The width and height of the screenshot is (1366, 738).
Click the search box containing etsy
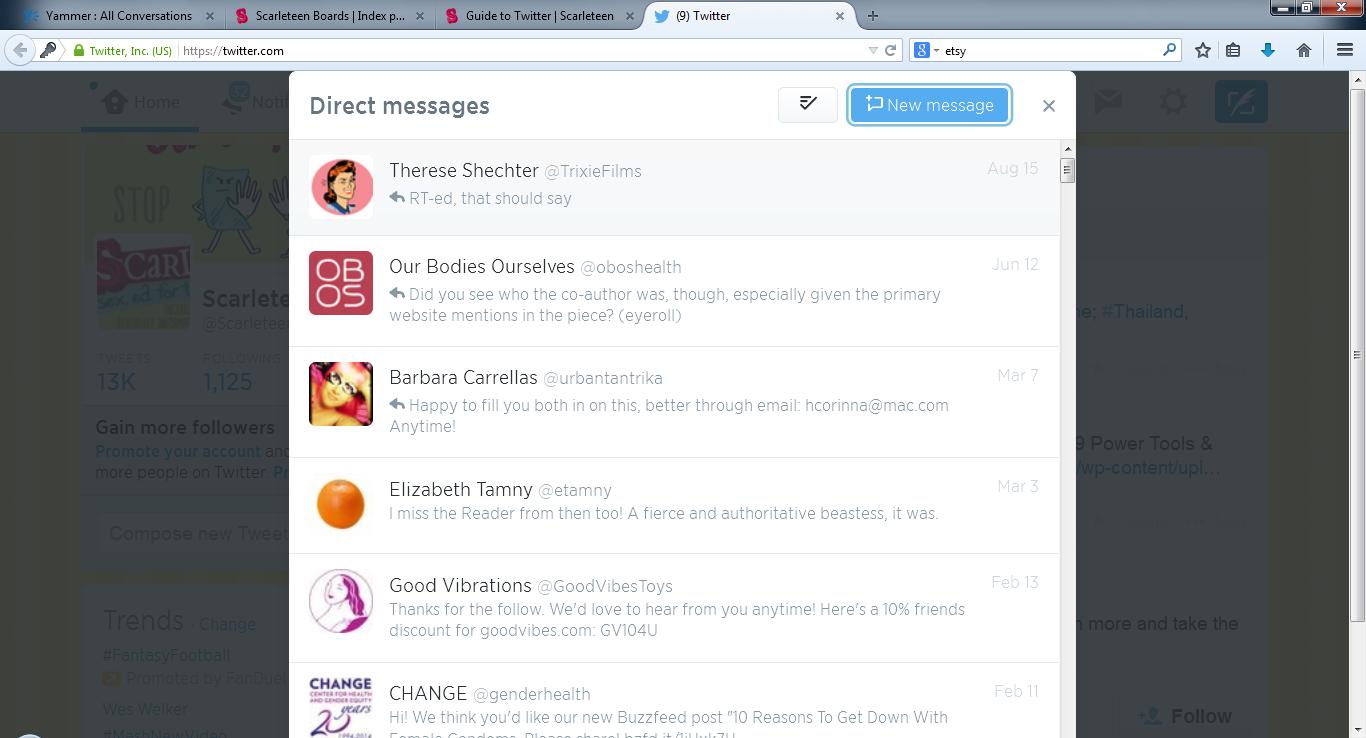pos(1050,50)
